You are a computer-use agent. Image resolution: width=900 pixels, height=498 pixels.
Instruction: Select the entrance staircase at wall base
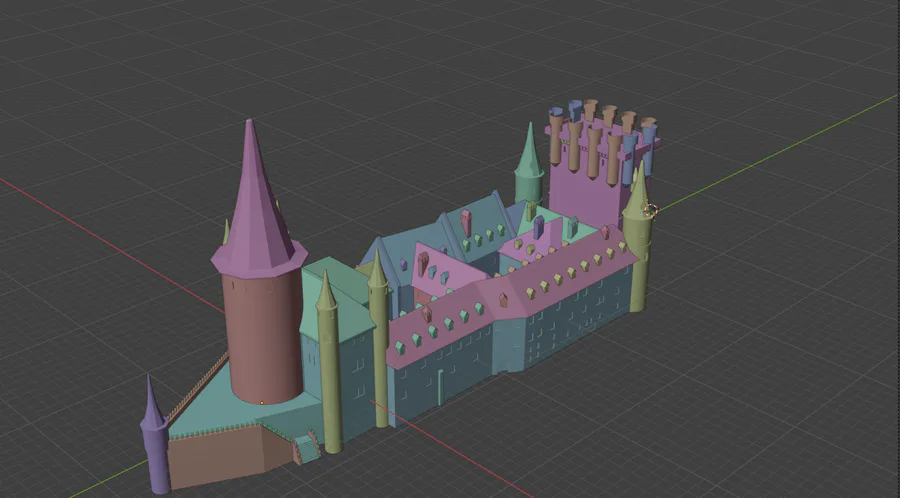pos(308,448)
